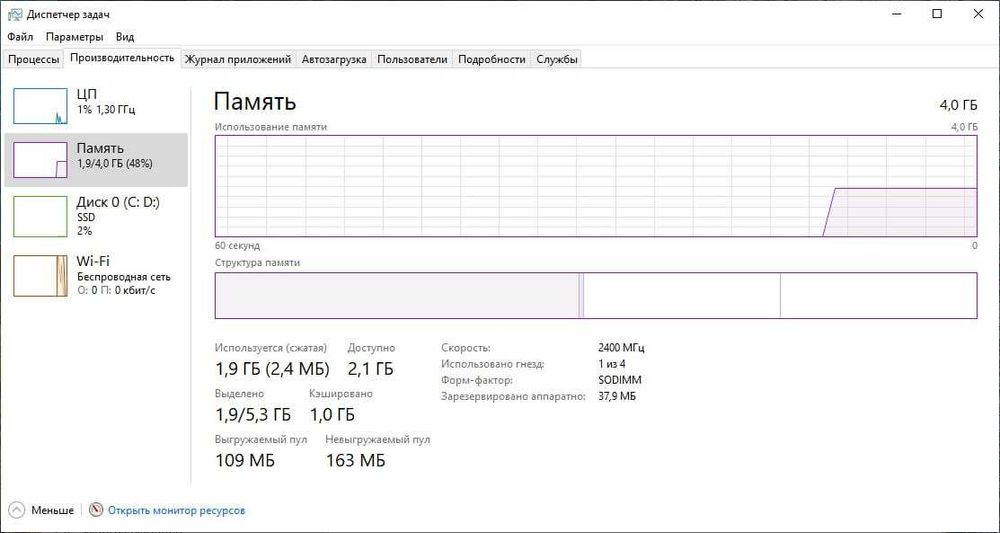Image resolution: width=1000 pixels, height=533 pixels.
Task: Click the memory composition bar's in-use section
Action: pos(397,295)
